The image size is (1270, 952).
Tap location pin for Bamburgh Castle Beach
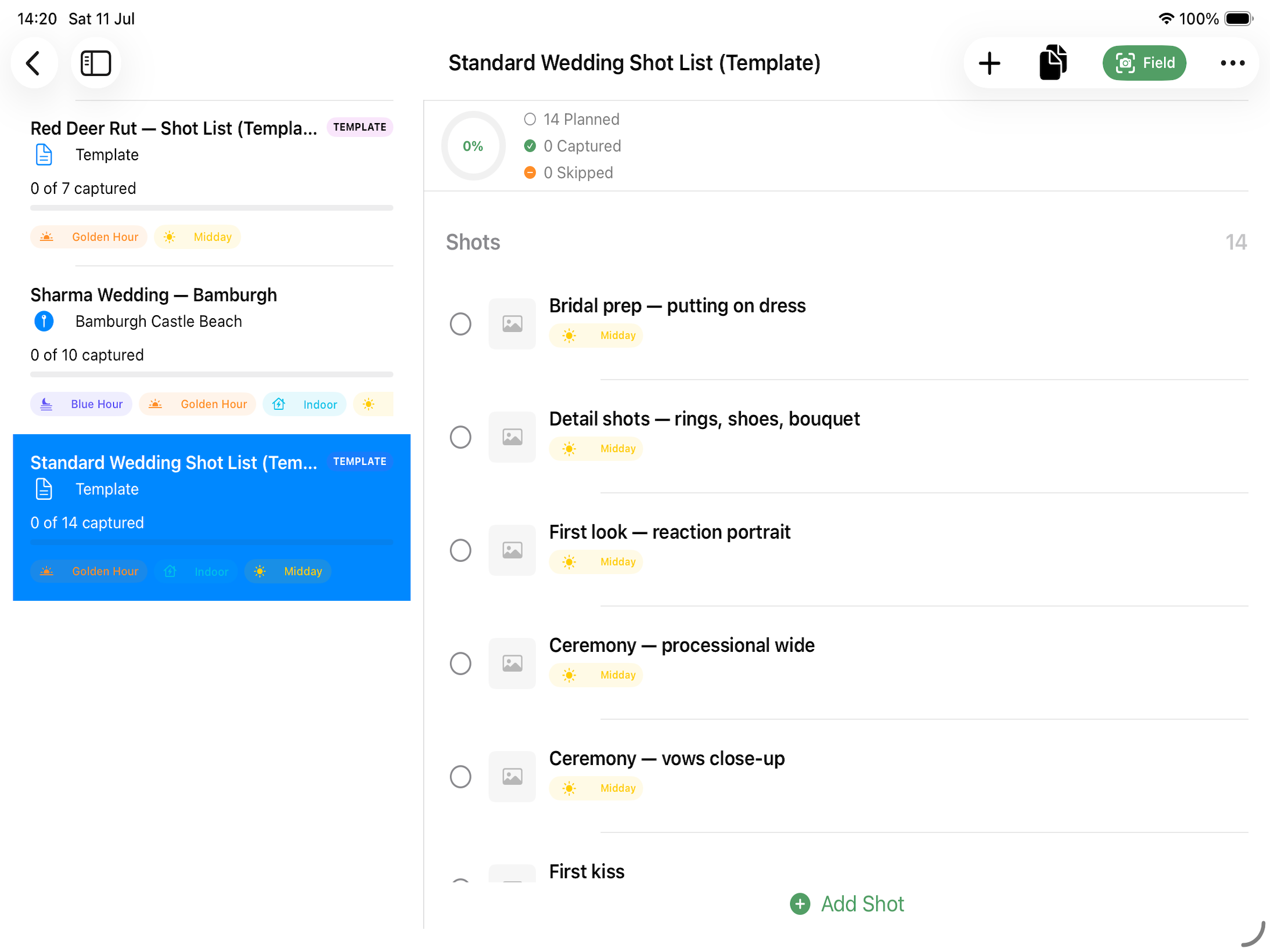44,321
